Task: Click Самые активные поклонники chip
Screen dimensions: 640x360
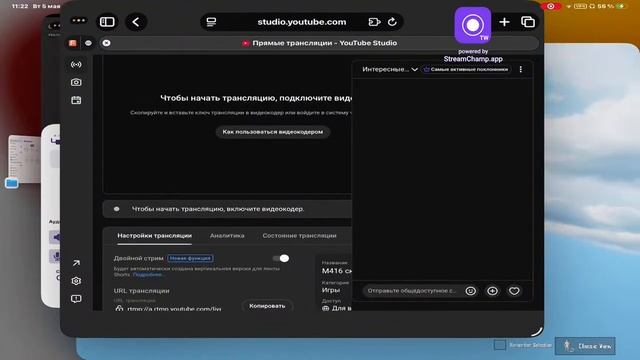Action: [x=466, y=69]
